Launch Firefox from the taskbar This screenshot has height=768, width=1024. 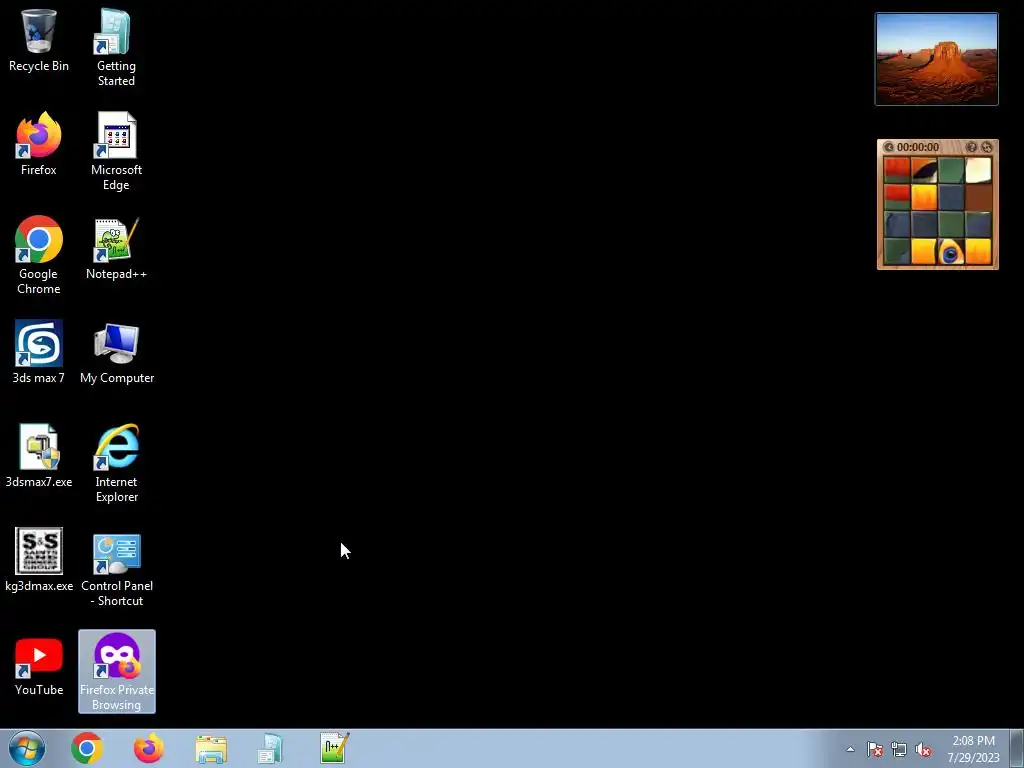[x=149, y=748]
